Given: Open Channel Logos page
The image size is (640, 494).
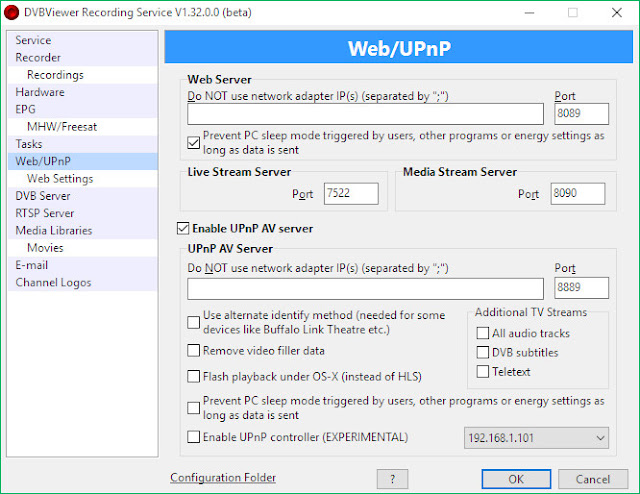Looking at the screenshot, I should [x=82, y=283].
